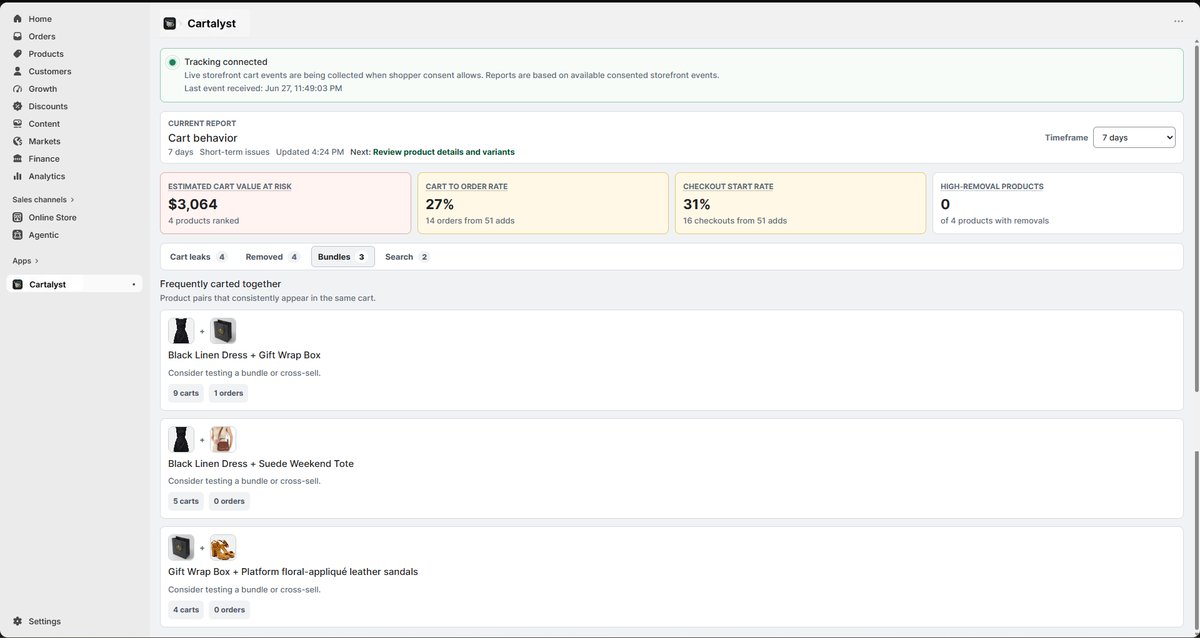The image size is (1200, 638).
Task: Click the Updated 4:24 PM text
Action: pos(310,152)
